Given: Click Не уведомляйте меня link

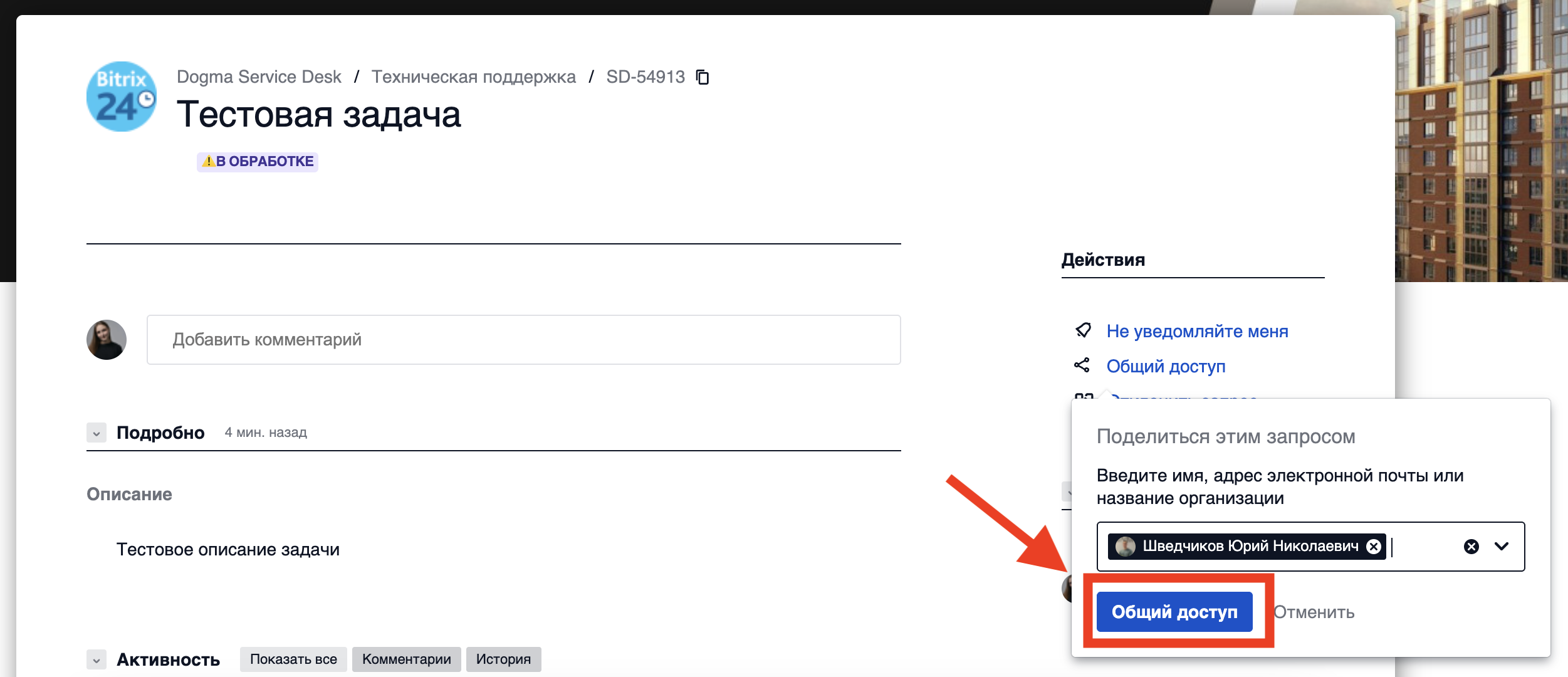Looking at the screenshot, I should coord(1197,331).
